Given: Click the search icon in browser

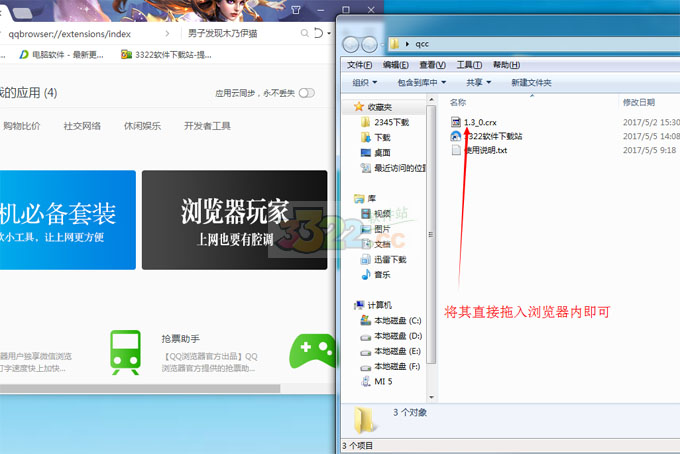Looking at the screenshot, I should tap(305, 33).
